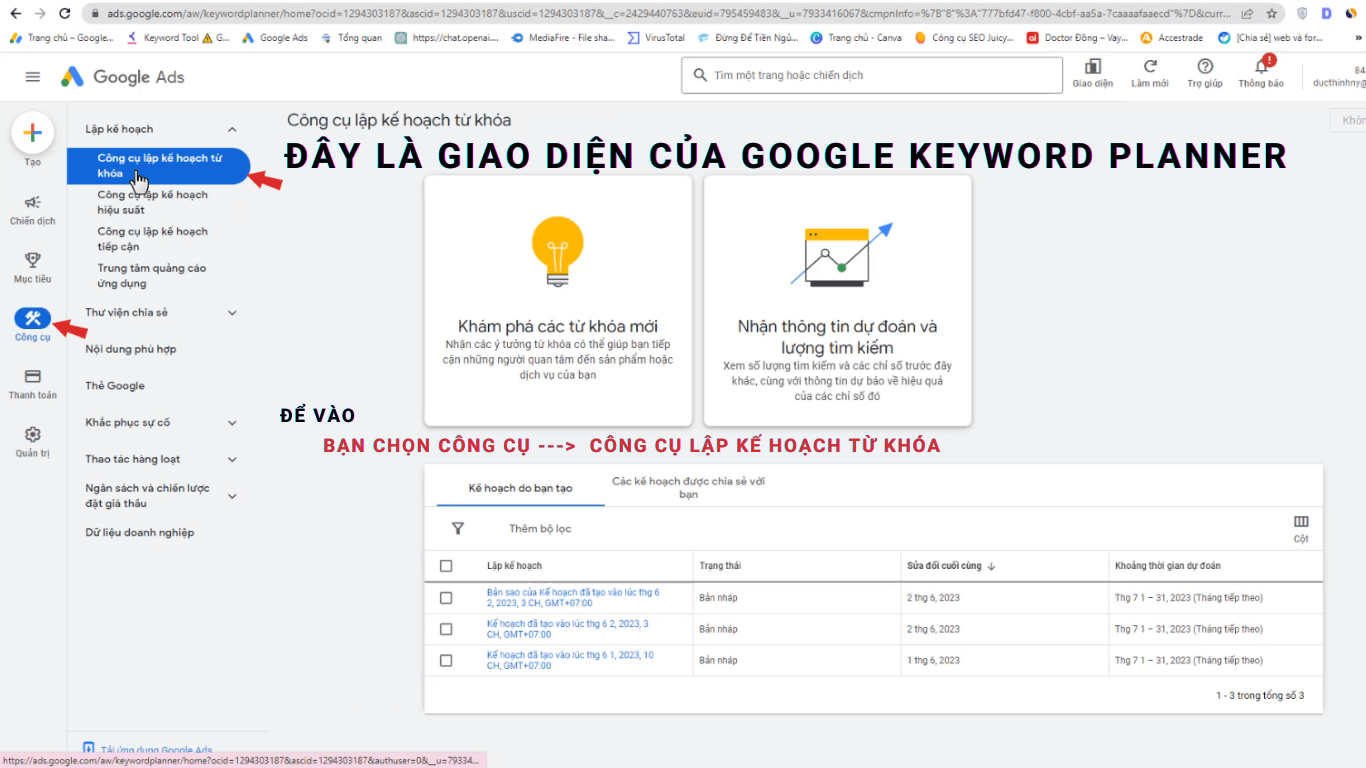Click the search field for pages or campaigns

tap(870, 75)
